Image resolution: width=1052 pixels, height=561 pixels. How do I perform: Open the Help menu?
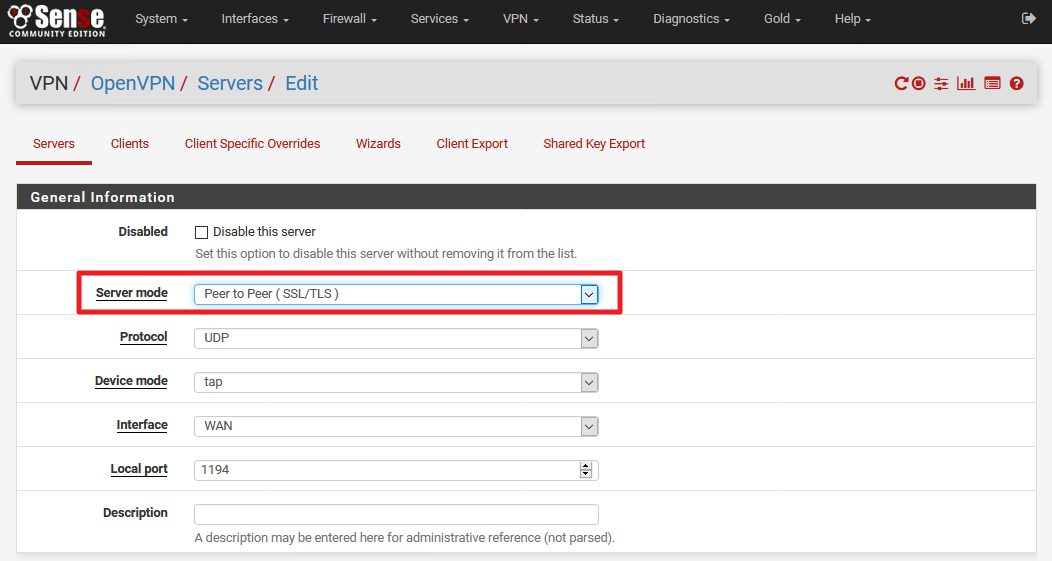[852, 19]
